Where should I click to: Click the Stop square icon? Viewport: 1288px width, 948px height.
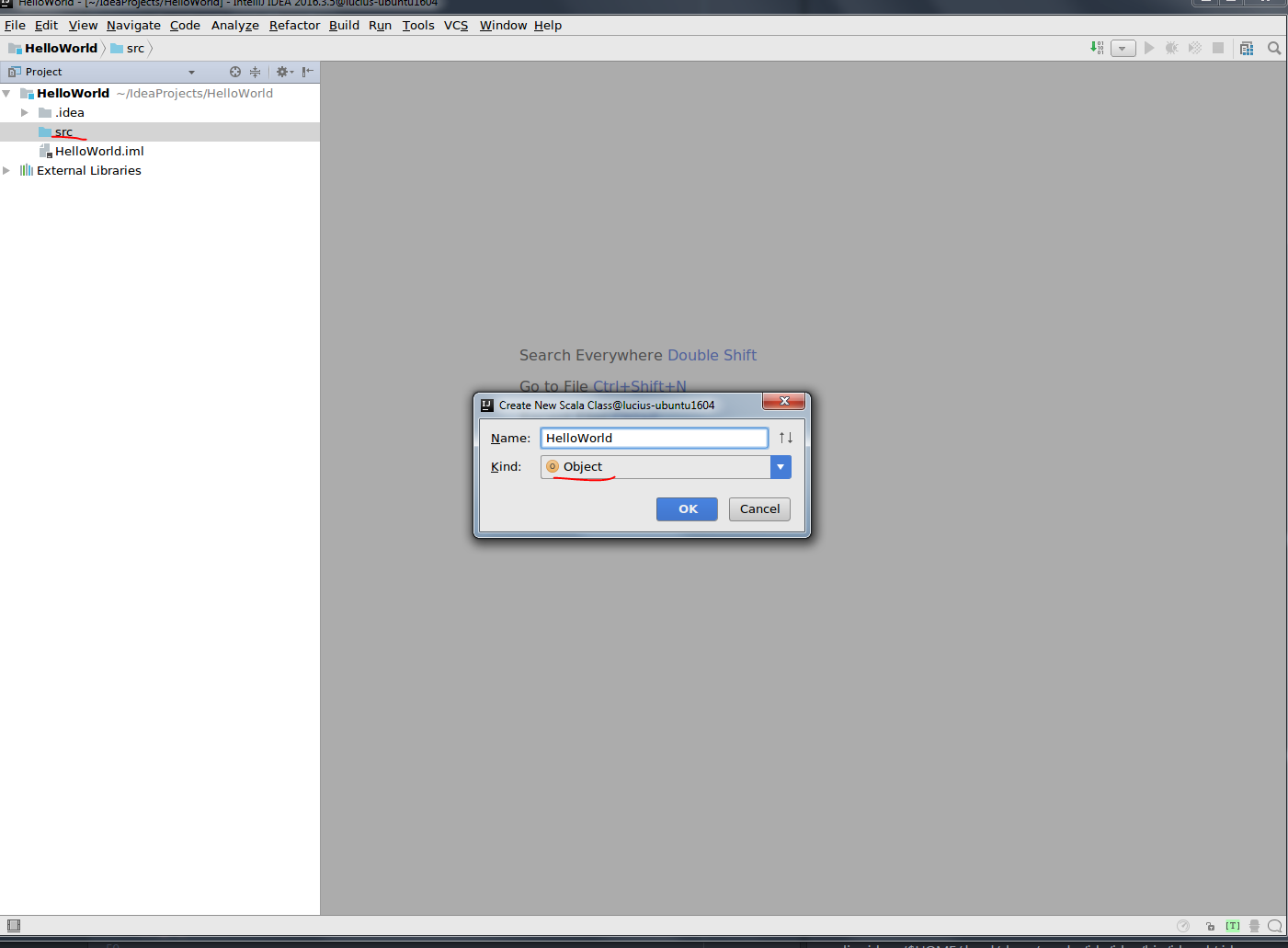click(x=1218, y=48)
